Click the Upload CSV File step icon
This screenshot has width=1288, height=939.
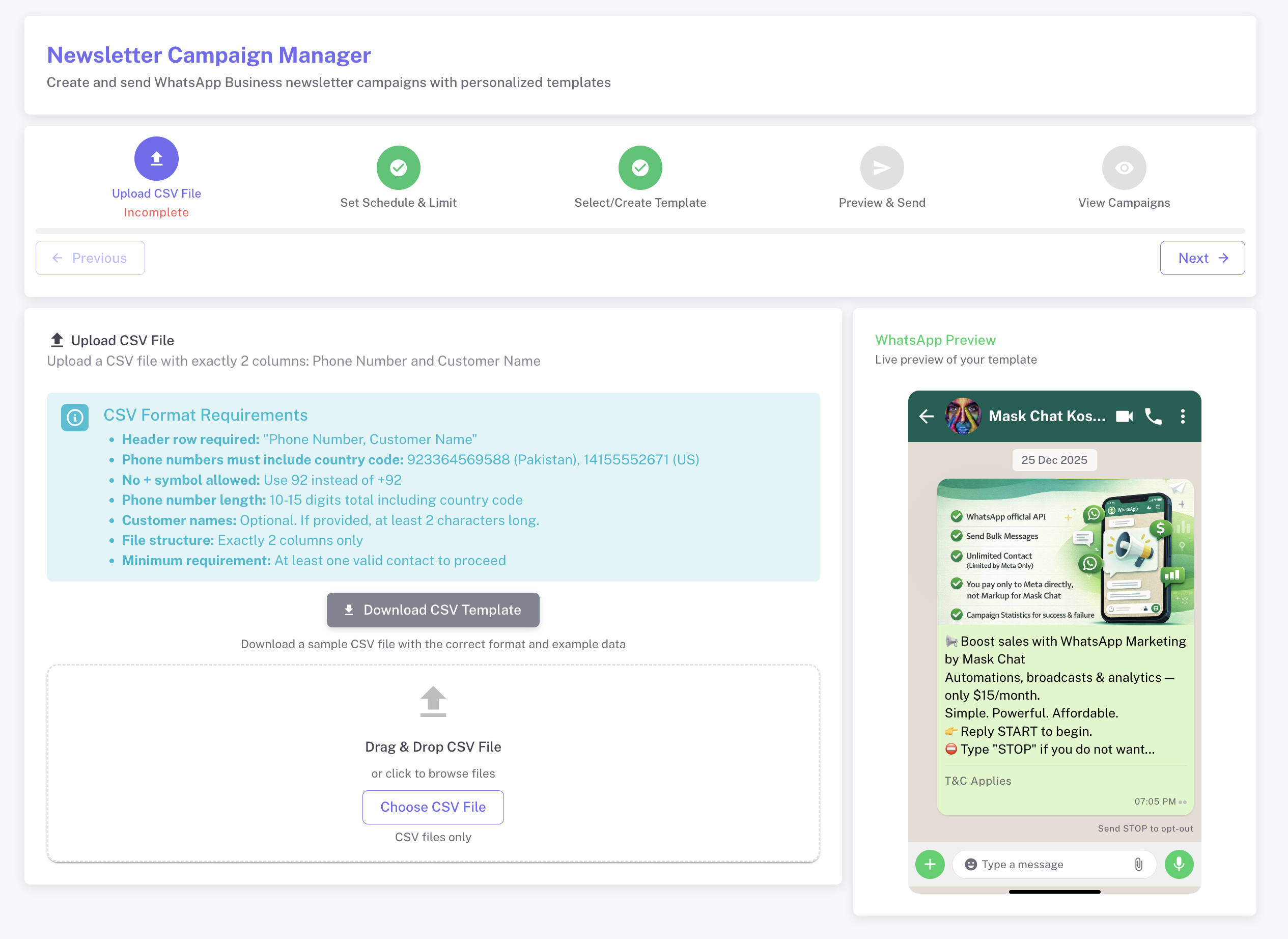point(156,158)
